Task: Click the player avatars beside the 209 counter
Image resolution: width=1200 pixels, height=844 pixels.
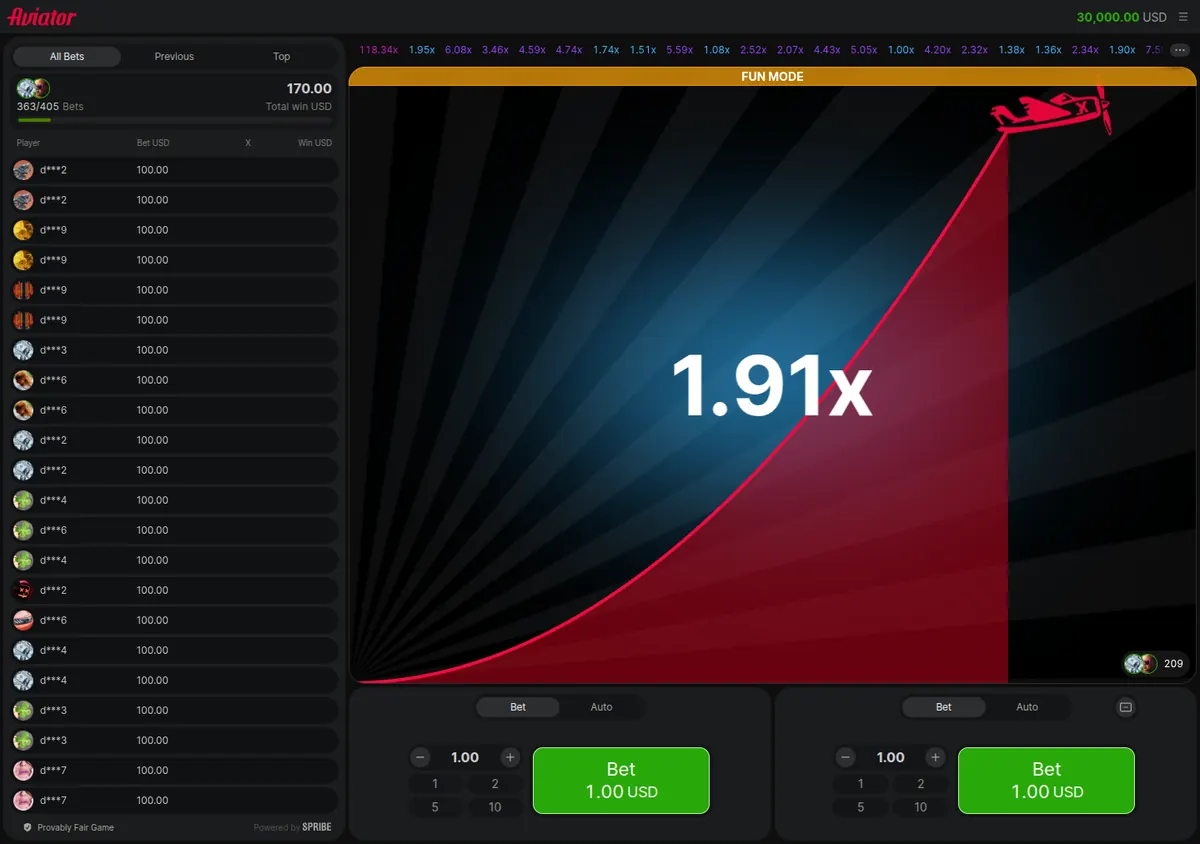Action: click(x=1140, y=663)
